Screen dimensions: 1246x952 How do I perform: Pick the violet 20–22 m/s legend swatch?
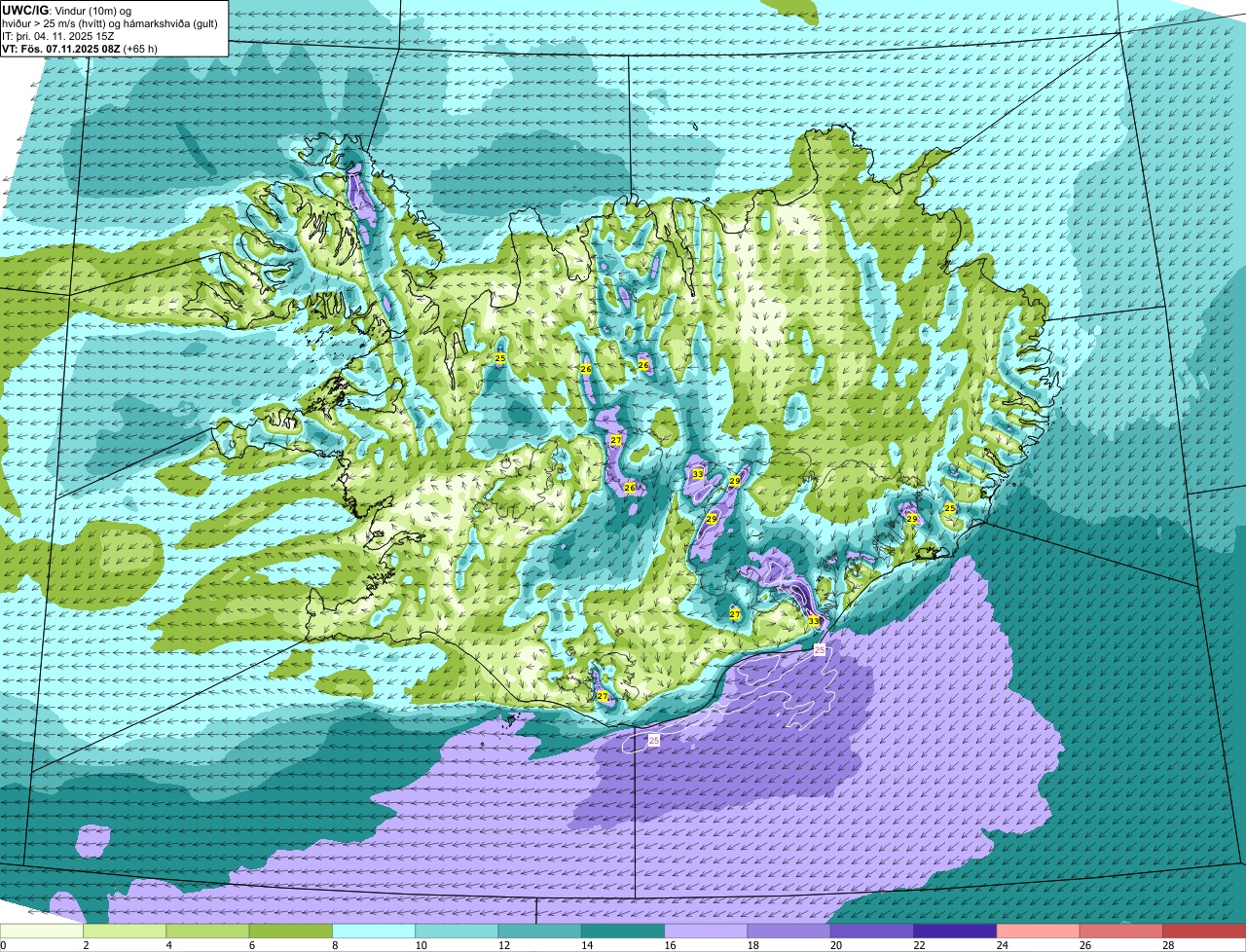click(872, 931)
